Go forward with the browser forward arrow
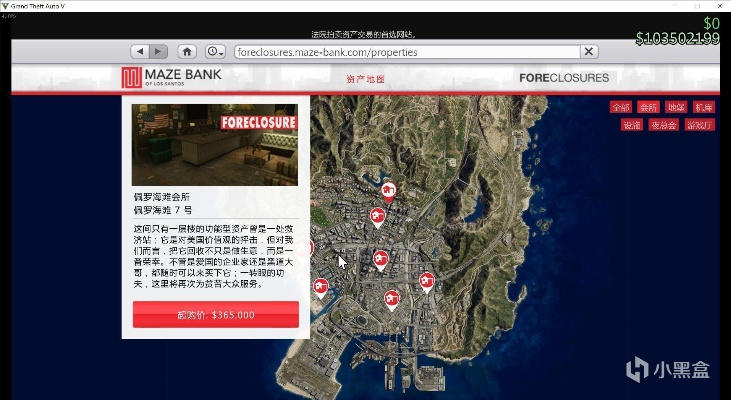731x400 pixels. [x=159, y=51]
